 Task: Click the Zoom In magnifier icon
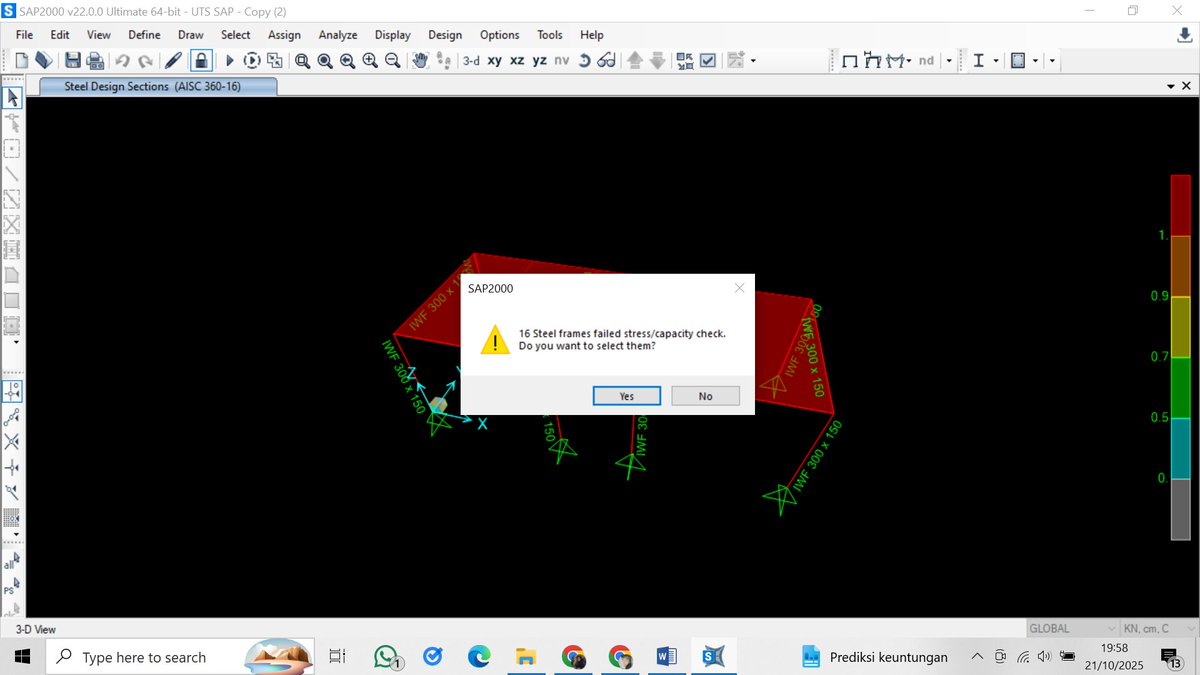pos(370,61)
